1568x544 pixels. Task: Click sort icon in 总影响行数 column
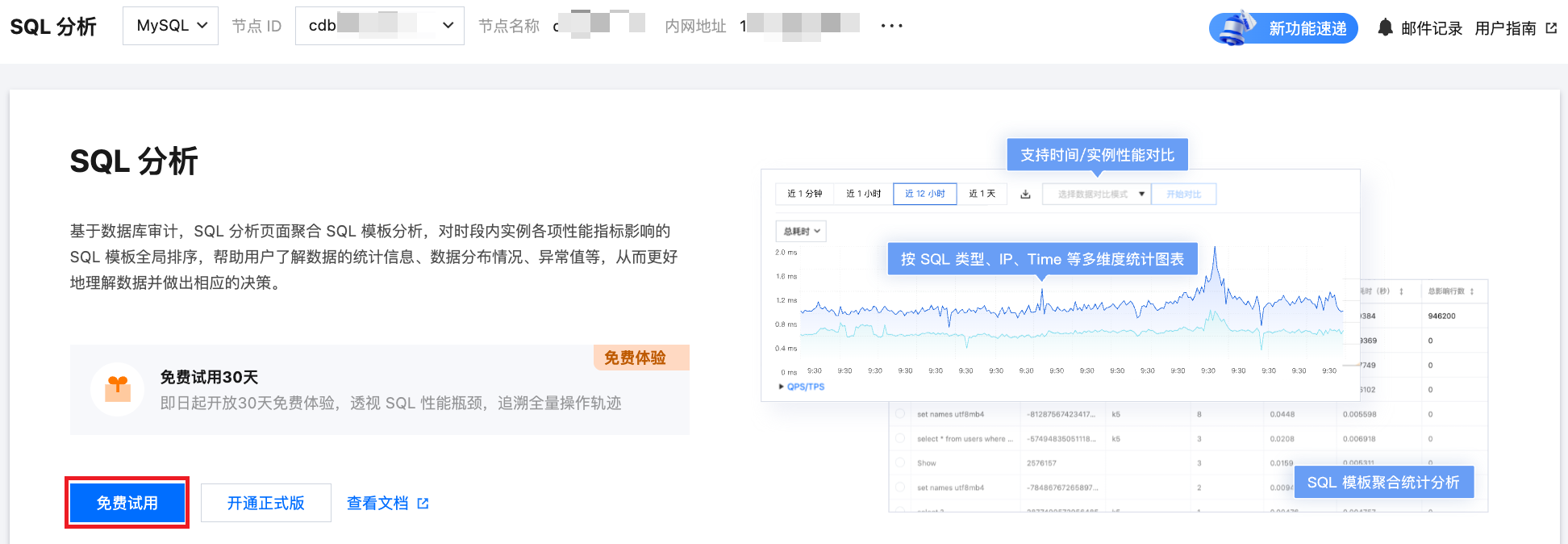(1472, 291)
